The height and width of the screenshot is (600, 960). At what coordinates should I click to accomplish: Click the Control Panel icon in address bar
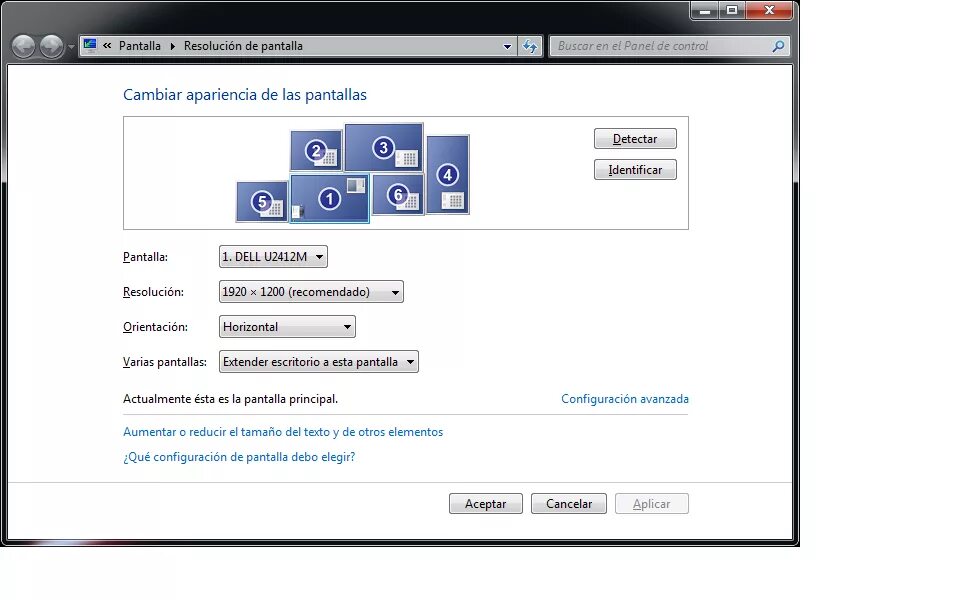(90, 45)
